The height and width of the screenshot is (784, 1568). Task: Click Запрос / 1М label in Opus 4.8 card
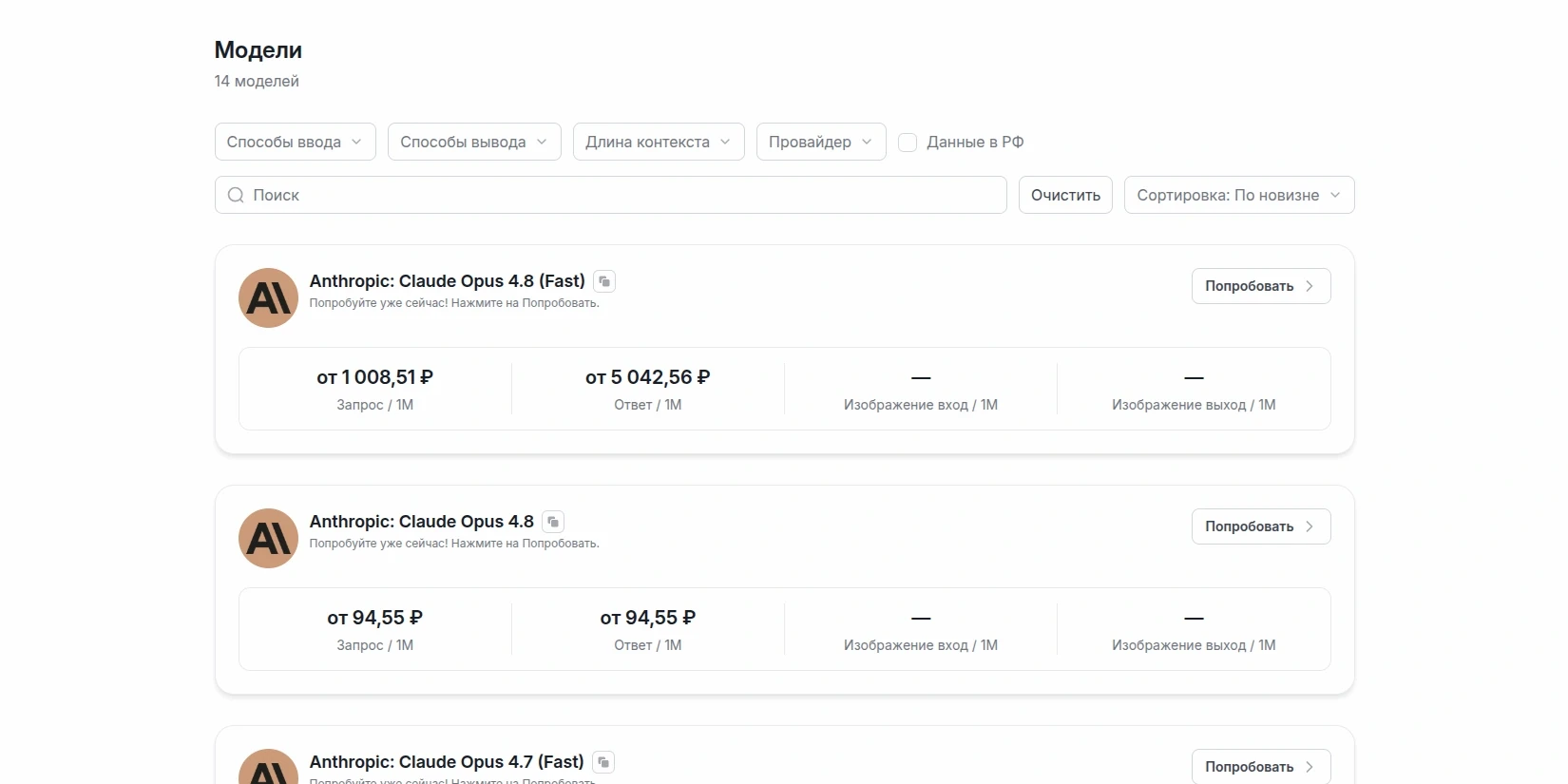click(x=375, y=645)
